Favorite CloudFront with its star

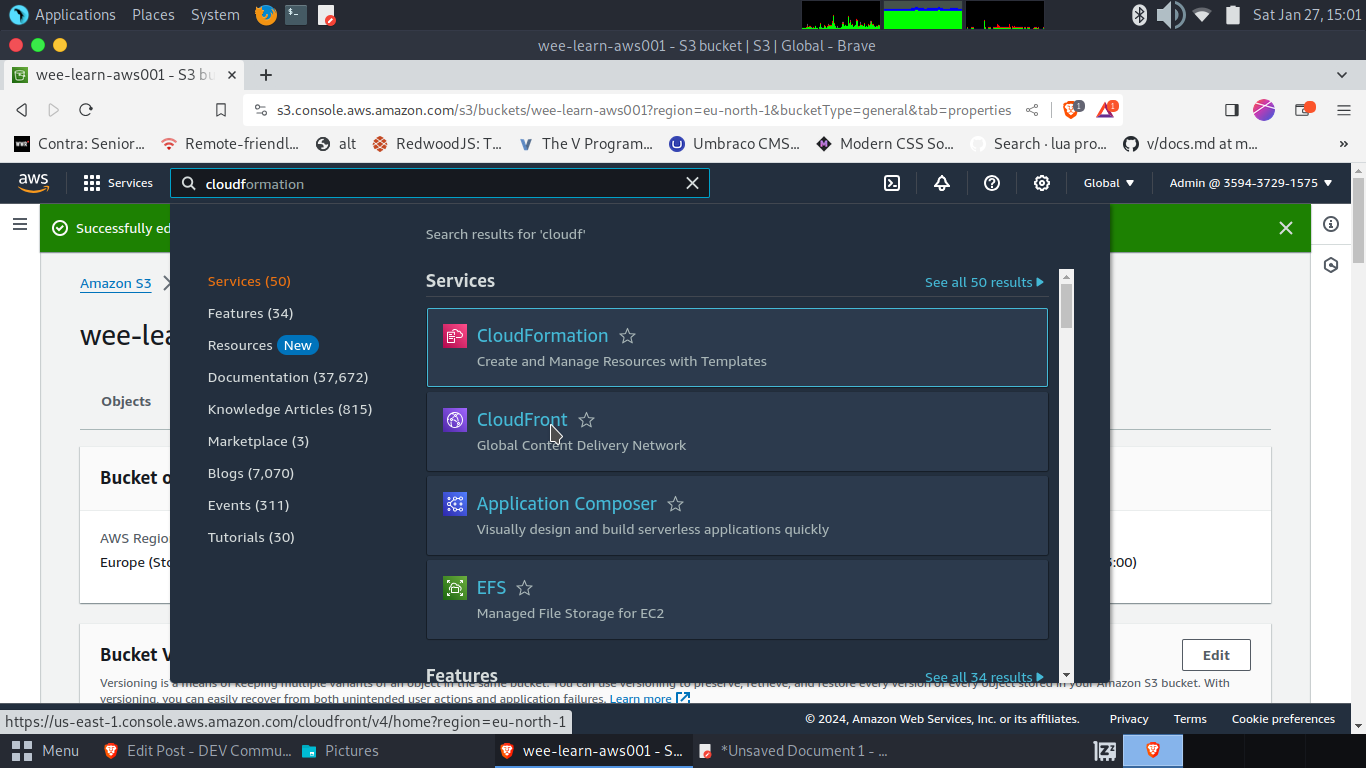click(587, 420)
